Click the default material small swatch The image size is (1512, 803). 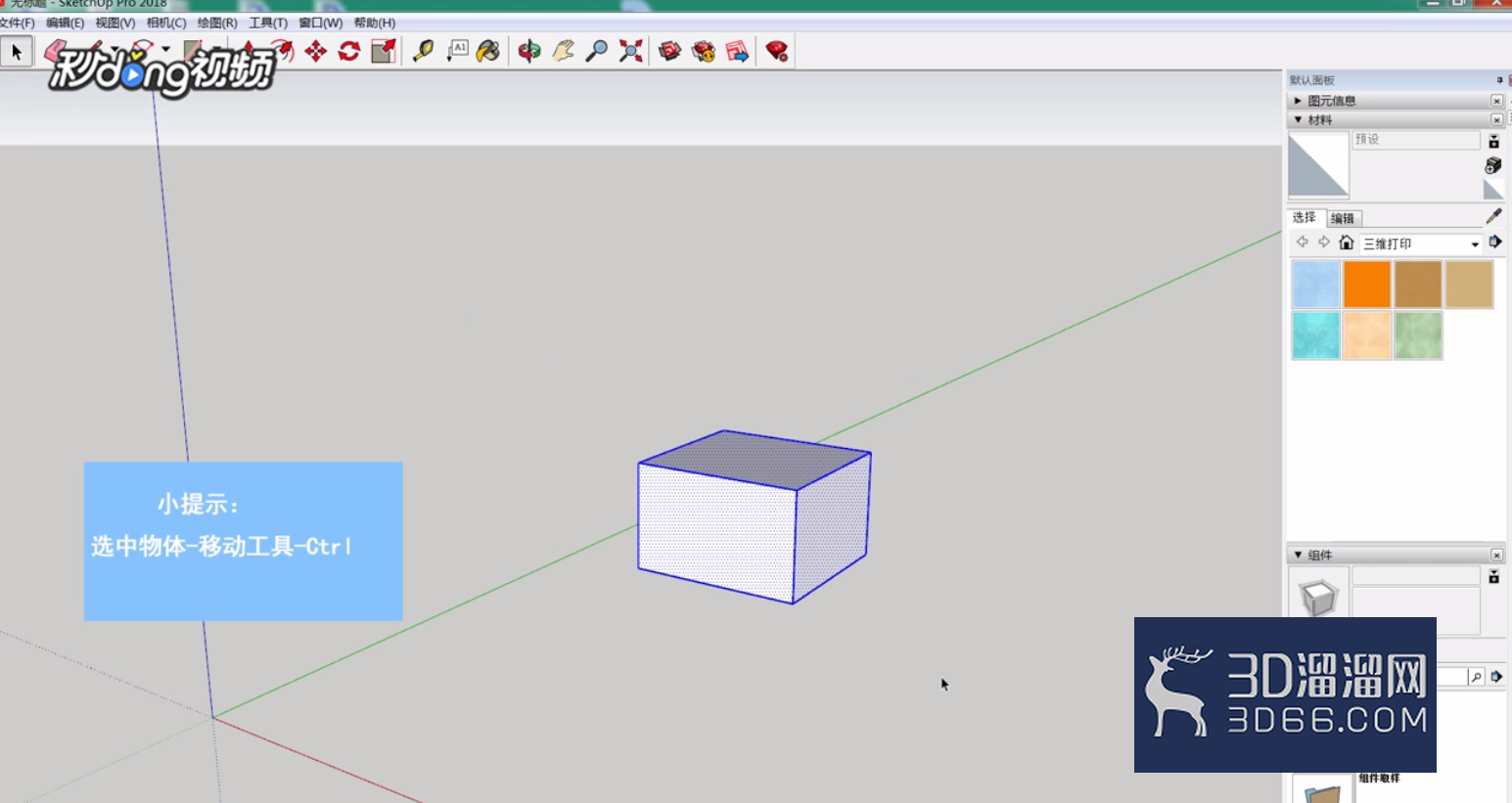(1493, 190)
